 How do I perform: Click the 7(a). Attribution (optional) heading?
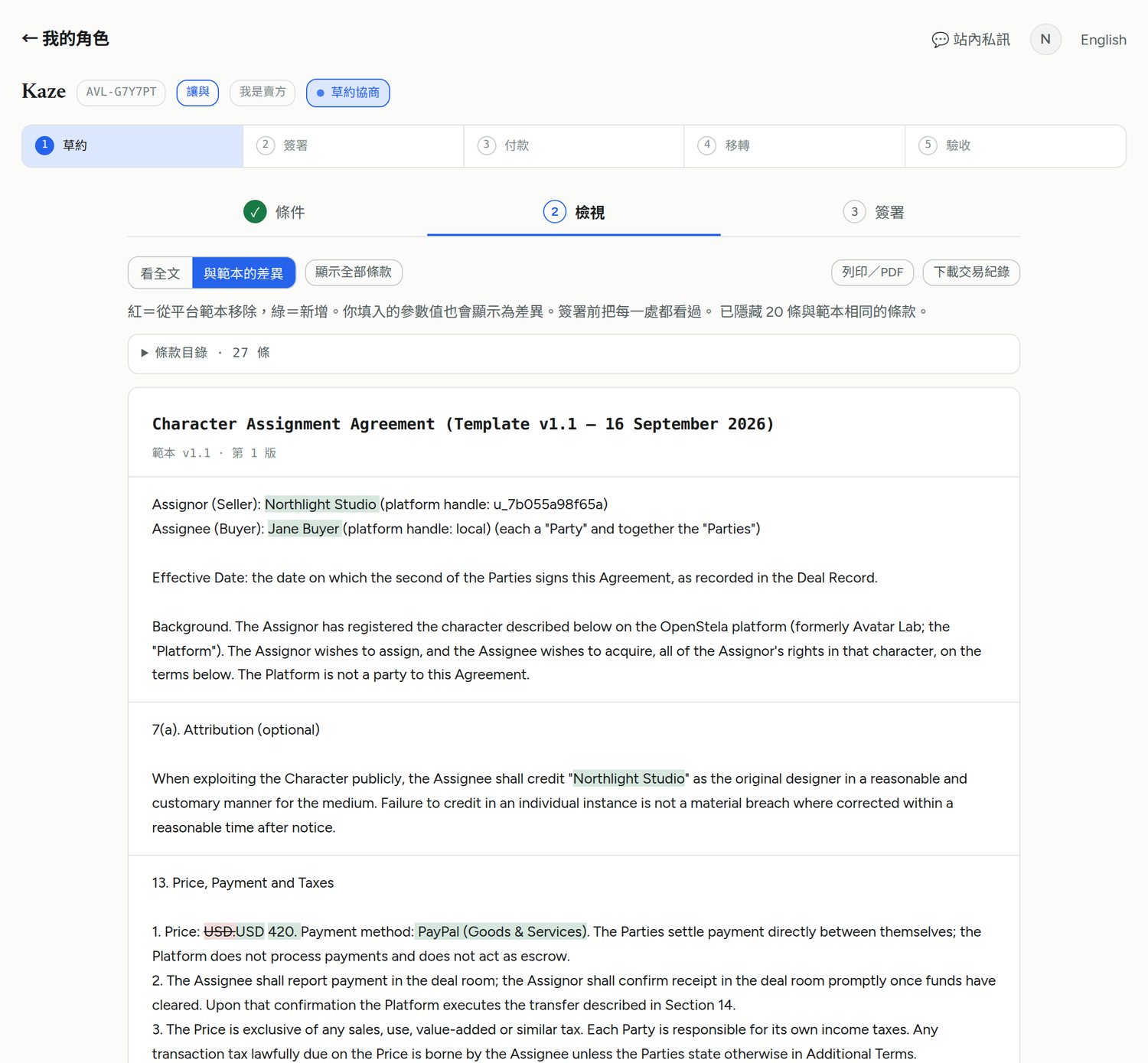[236, 730]
